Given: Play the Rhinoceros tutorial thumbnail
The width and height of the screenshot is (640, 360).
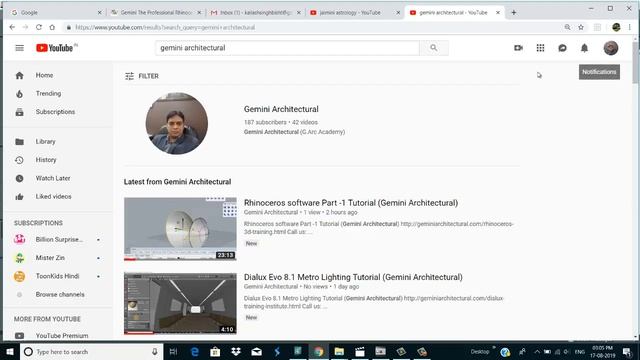Looking at the screenshot, I should (x=180, y=229).
